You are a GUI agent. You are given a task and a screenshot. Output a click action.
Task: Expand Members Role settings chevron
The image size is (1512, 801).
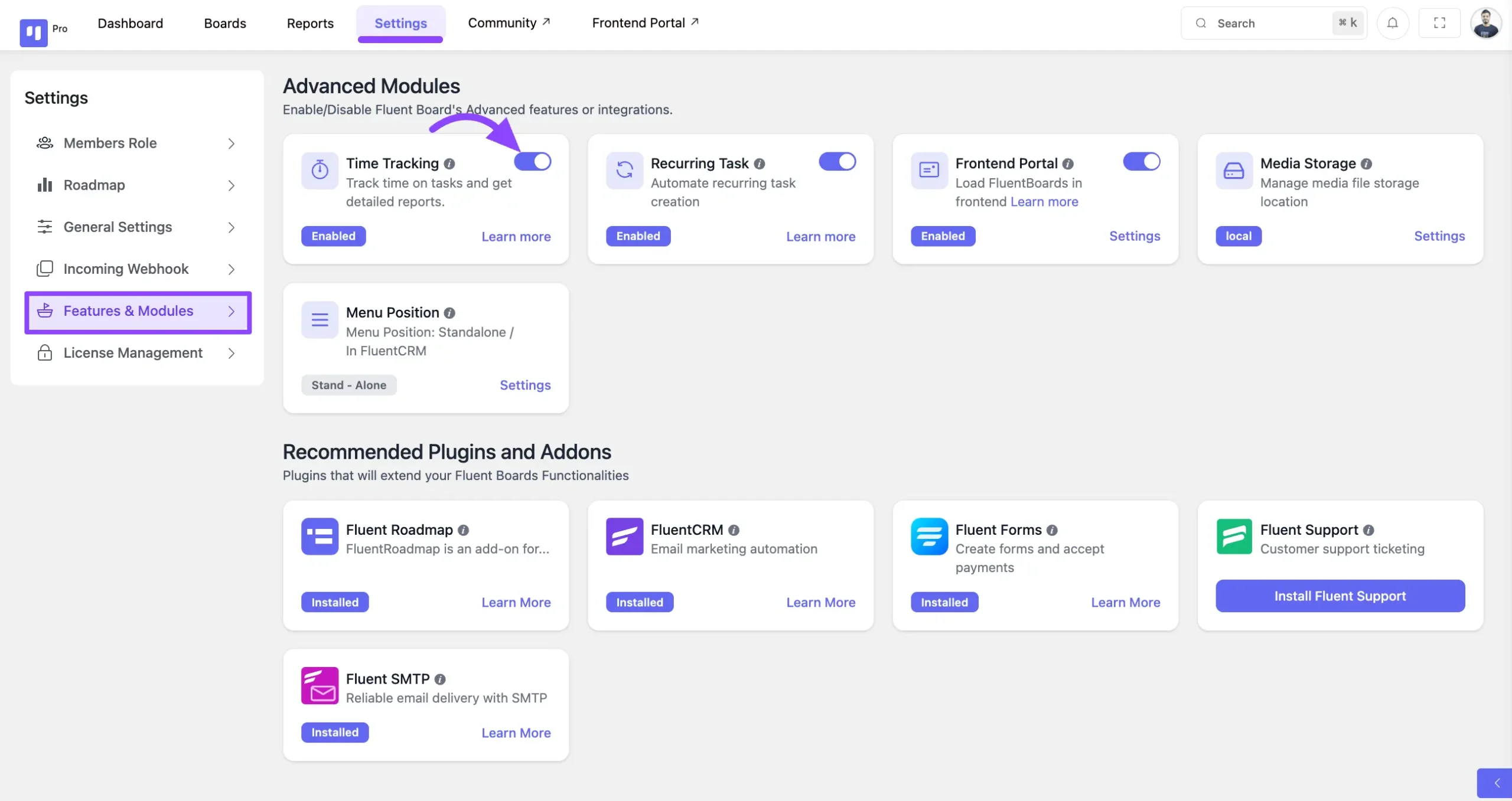point(232,143)
